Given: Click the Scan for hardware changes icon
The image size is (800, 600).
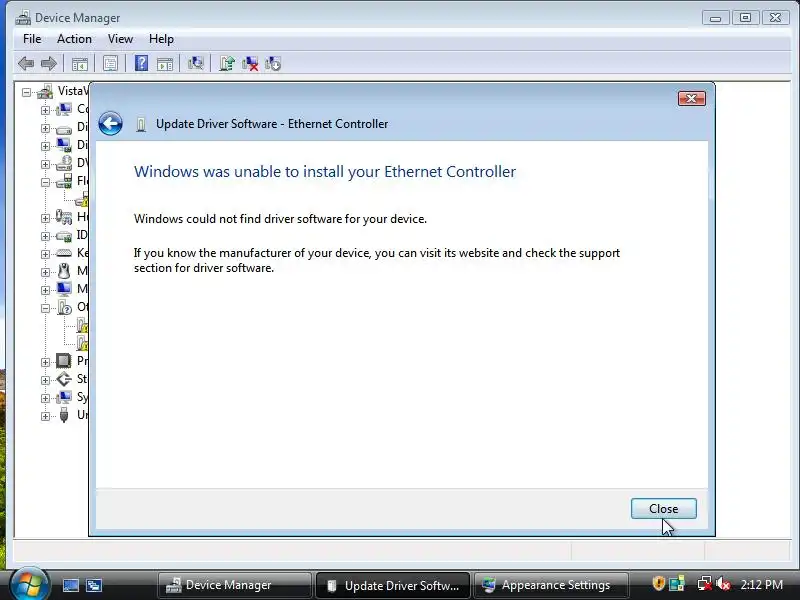Looking at the screenshot, I should click(195, 63).
